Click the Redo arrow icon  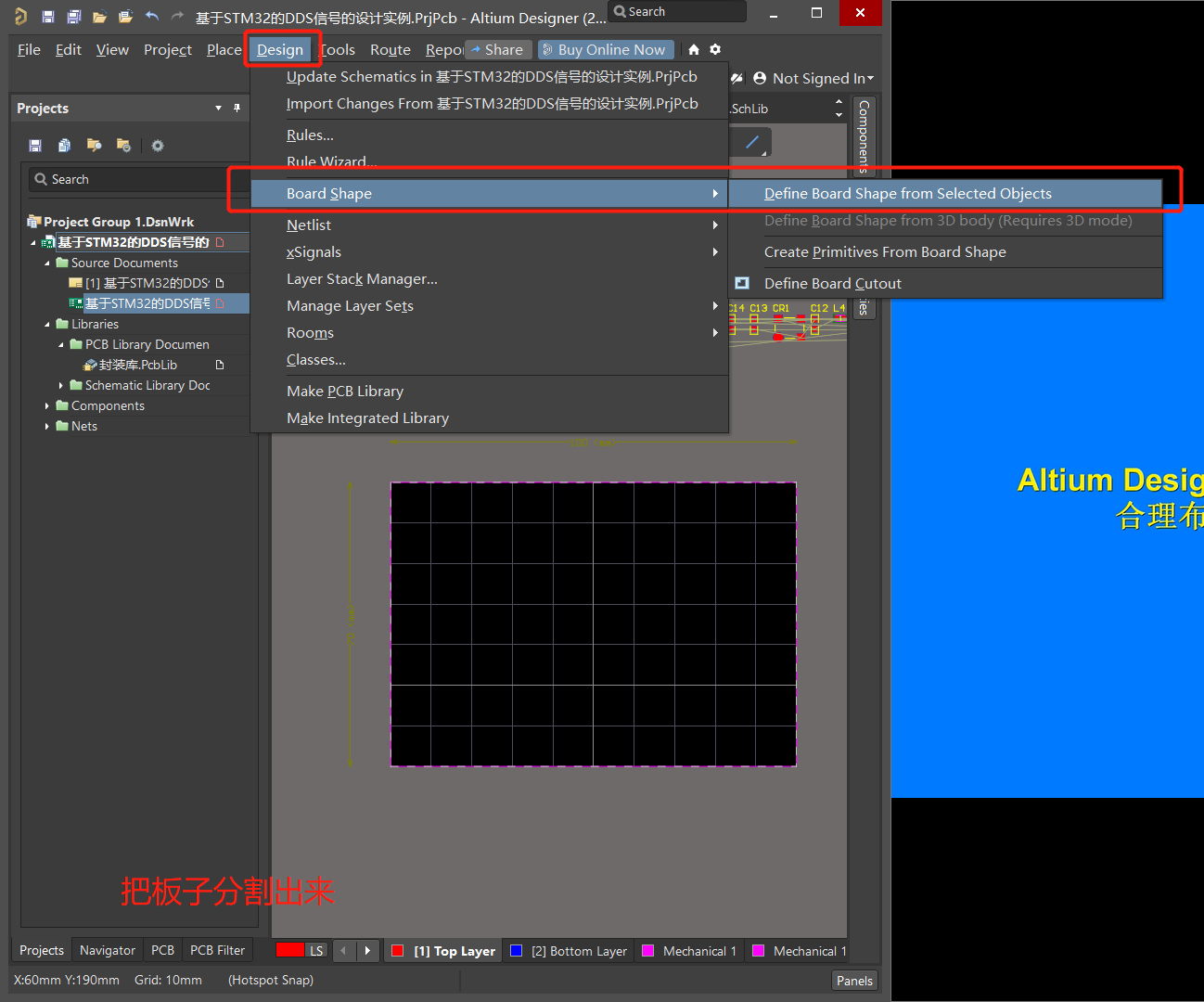click(x=177, y=16)
